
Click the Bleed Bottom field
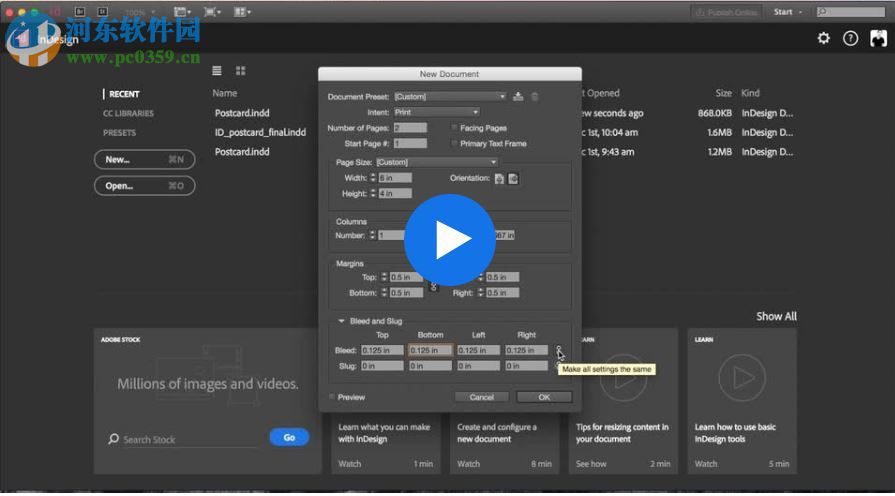[430, 350]
